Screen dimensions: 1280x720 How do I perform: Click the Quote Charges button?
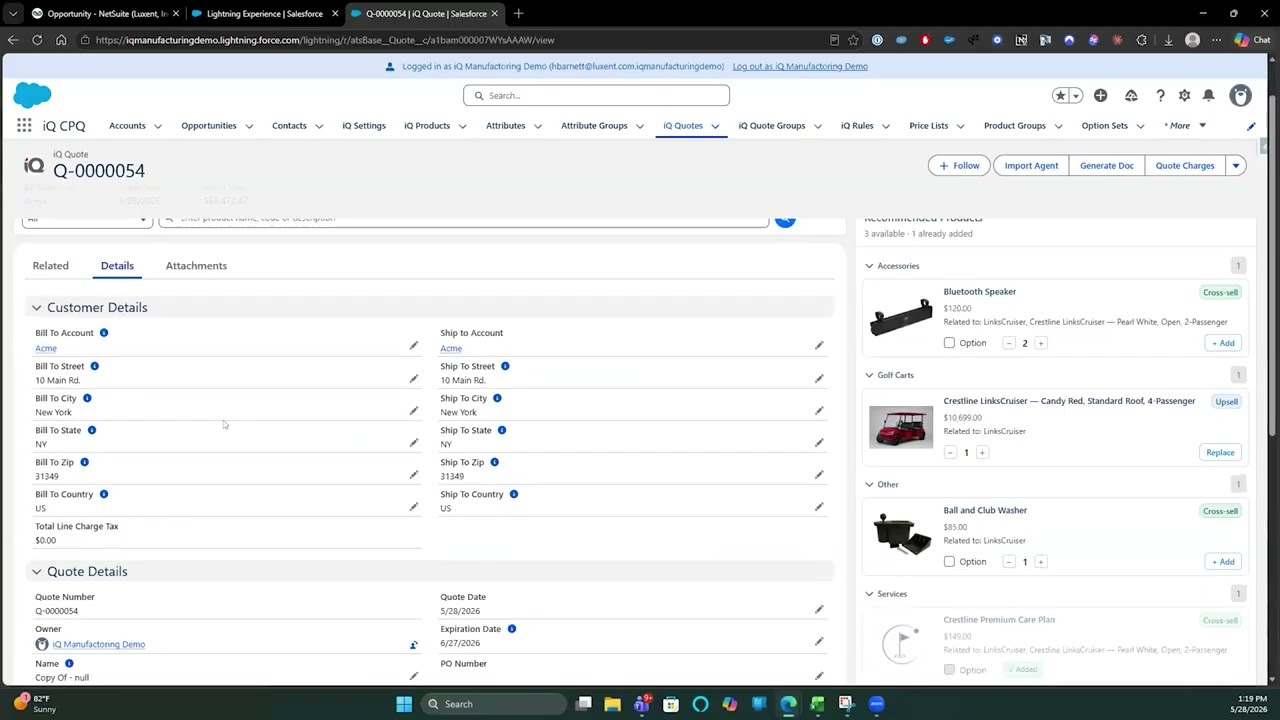click(1185, 166)
